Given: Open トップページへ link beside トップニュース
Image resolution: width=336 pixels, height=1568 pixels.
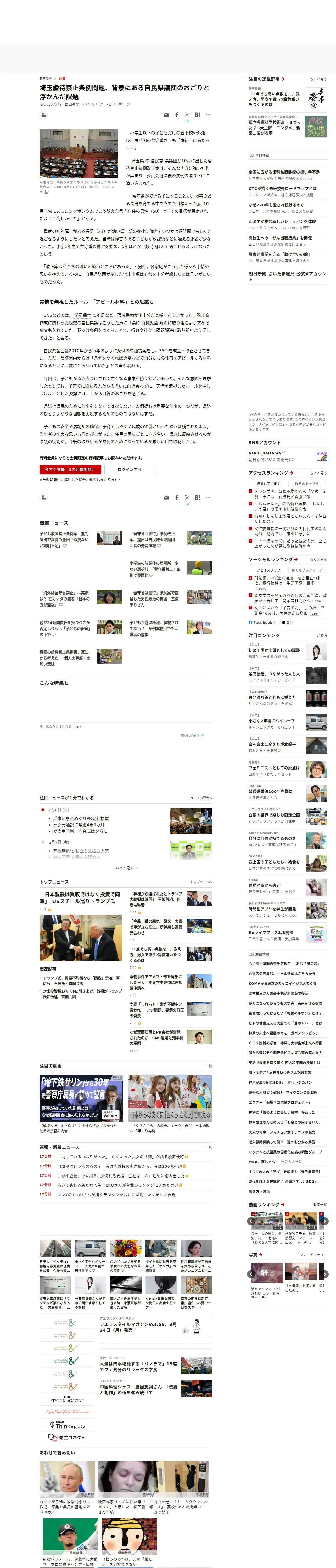Looking at the screenshot, I should pyautogui.click(x=201, y=881).
